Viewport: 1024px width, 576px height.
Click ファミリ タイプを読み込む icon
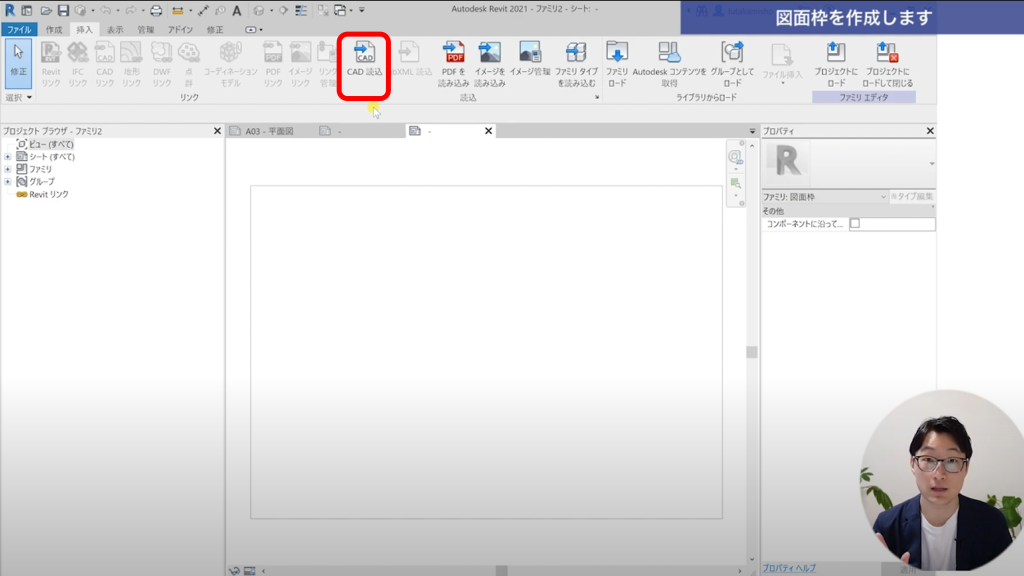click(576, 54)
